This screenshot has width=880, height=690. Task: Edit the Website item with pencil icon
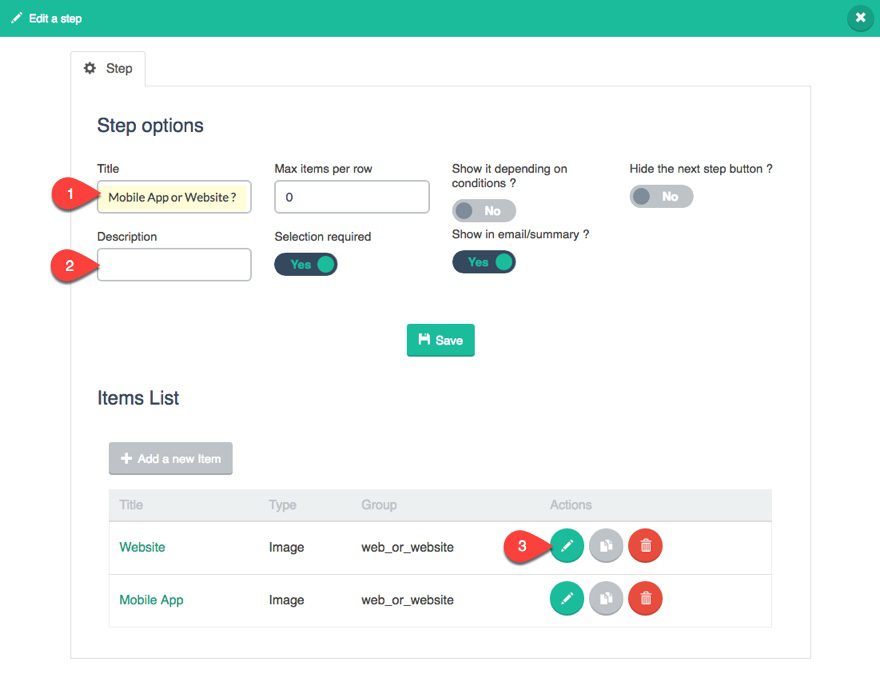(x=567, y=546)
